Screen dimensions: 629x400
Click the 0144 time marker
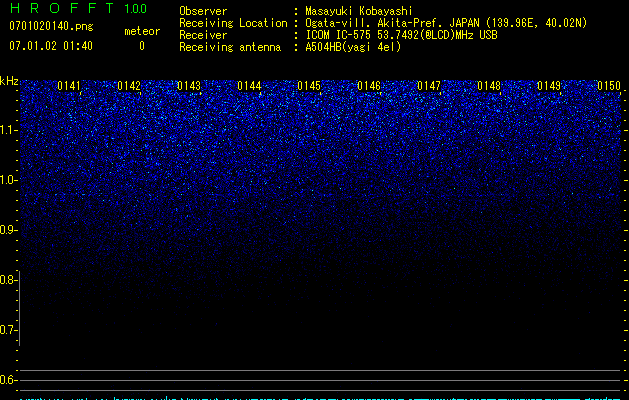pyautogui.click(x=249, y=86)
